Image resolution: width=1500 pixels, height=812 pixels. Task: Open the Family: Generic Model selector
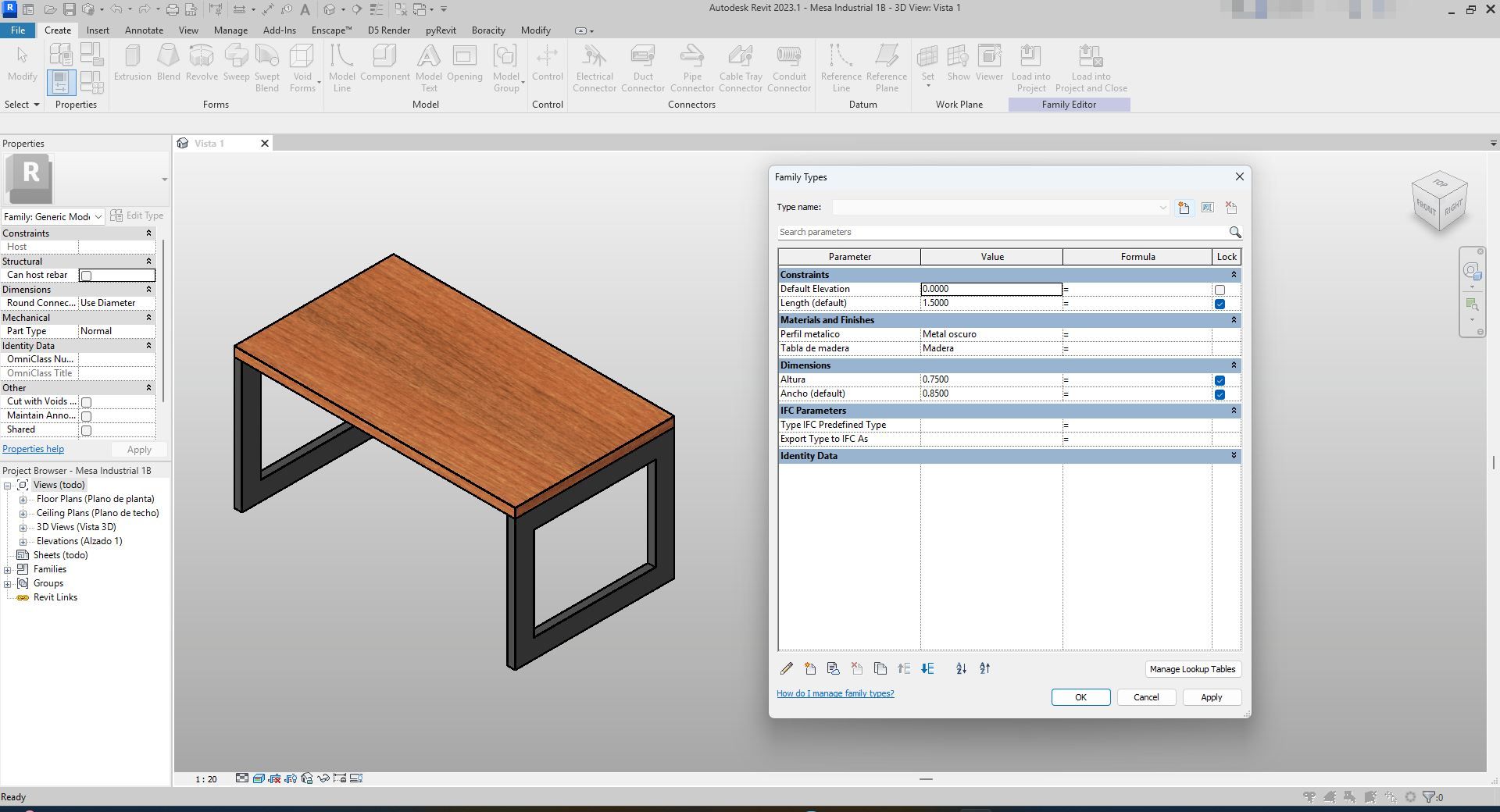click(53, 216)
